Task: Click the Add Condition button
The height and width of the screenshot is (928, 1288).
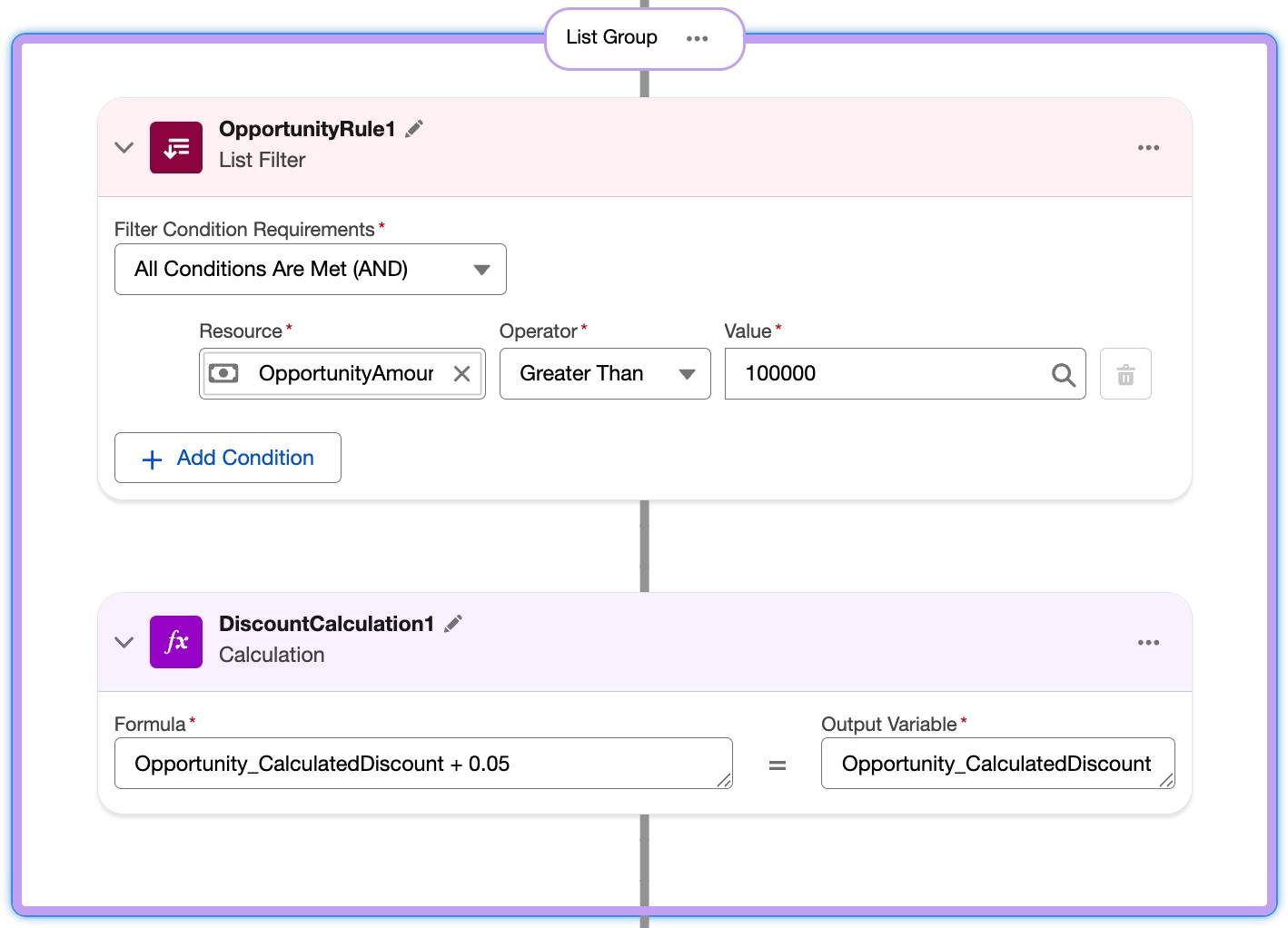Action: click(x=228, y=458)
